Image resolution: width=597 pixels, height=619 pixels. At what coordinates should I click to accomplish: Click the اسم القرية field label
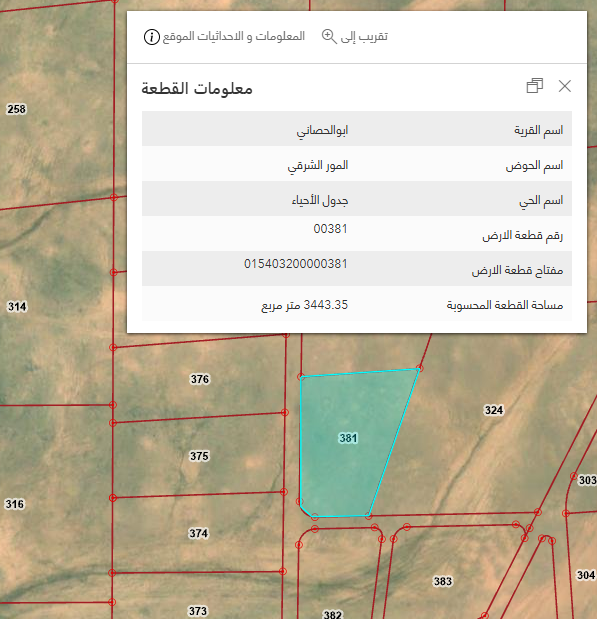click(x=539, y=130)
